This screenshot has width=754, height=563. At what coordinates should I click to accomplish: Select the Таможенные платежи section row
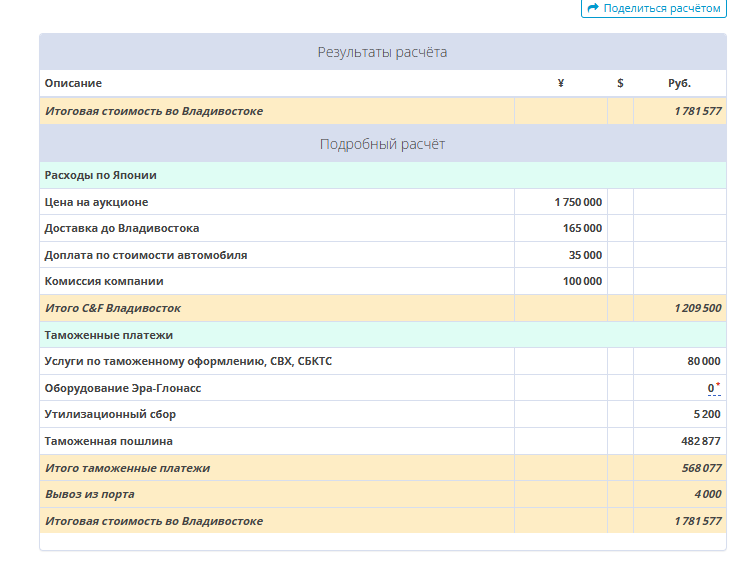pyautogui.click(x=383, y=335)
